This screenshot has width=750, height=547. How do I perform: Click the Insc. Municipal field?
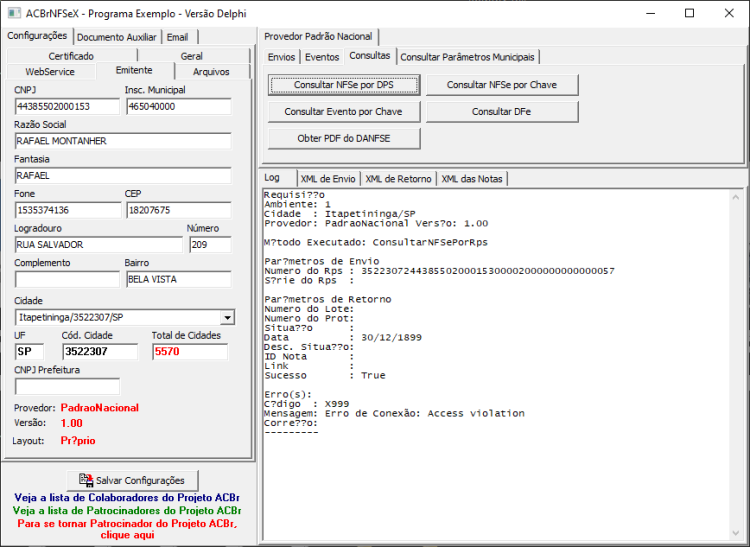point(179,107)
